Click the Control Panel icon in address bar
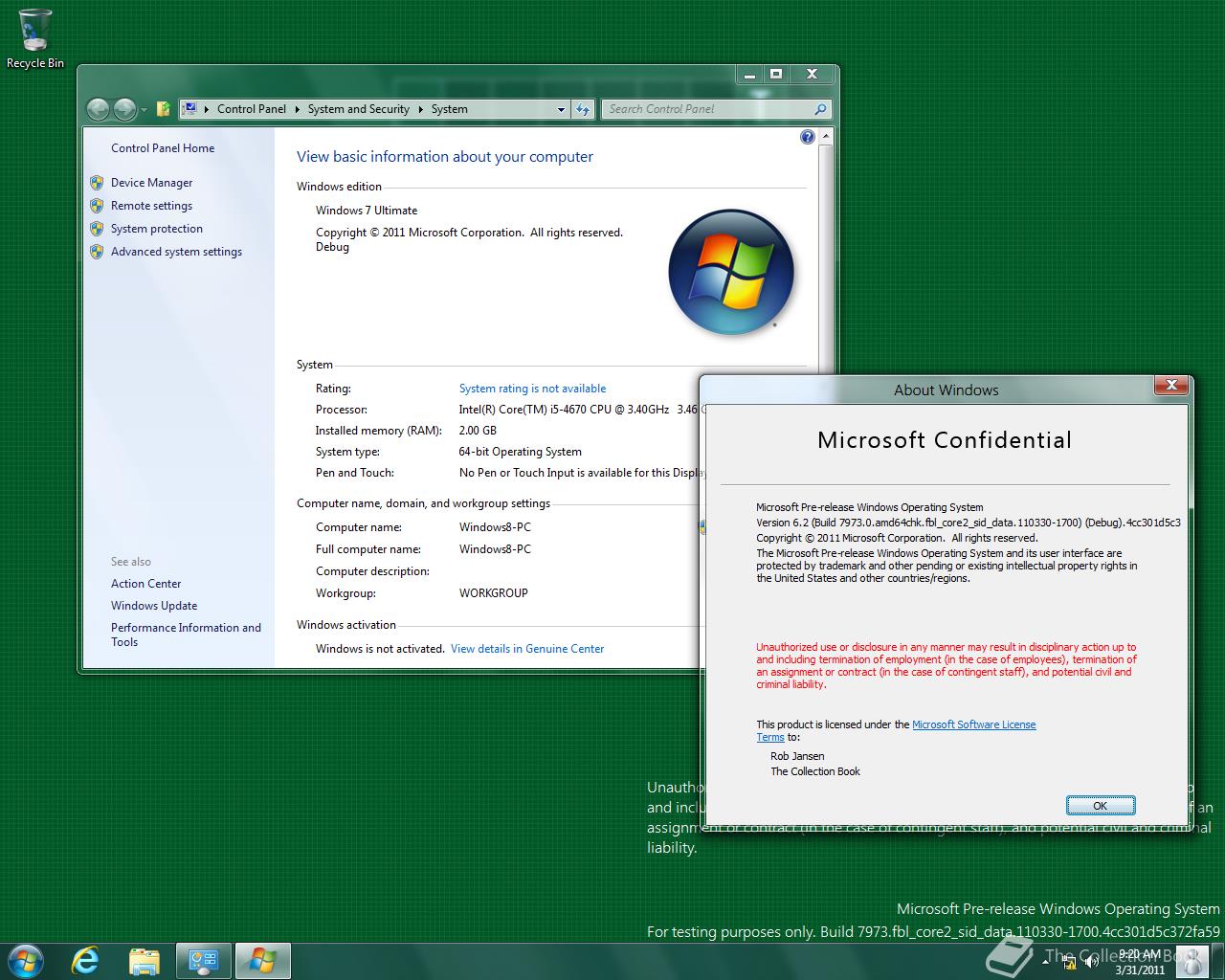 (189, 109)
